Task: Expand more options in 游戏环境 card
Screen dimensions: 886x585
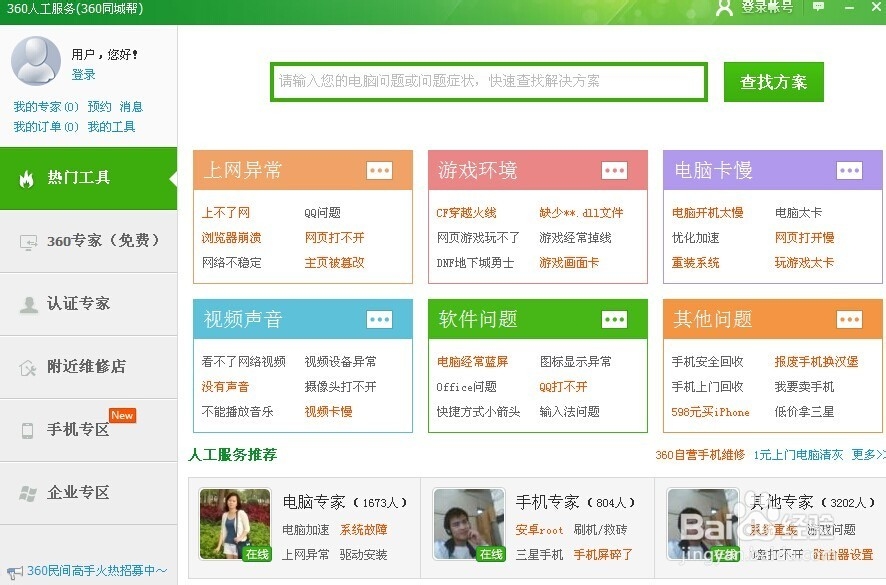Action: (614, 170)
